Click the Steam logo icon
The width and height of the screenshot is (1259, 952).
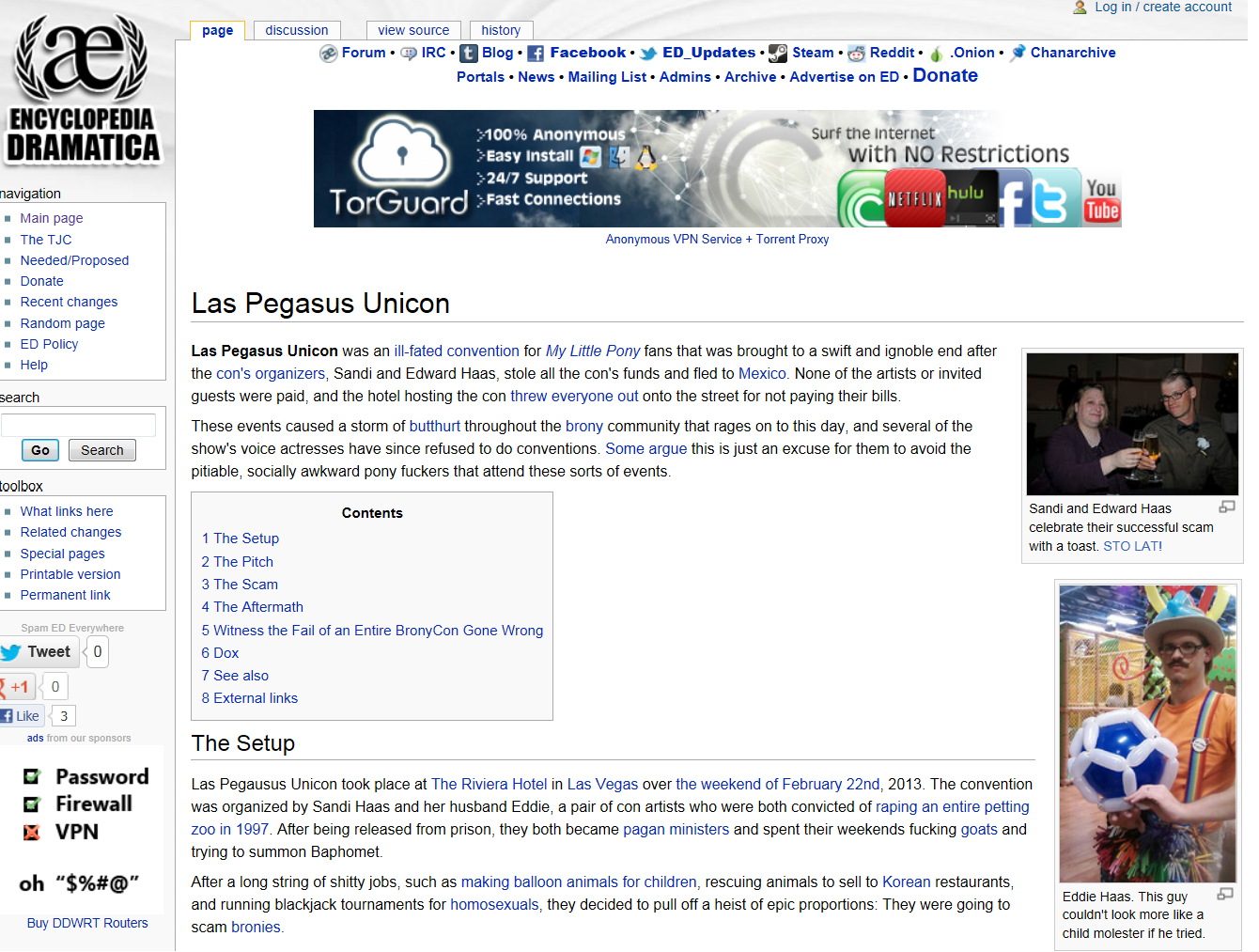tap(778, 54)
